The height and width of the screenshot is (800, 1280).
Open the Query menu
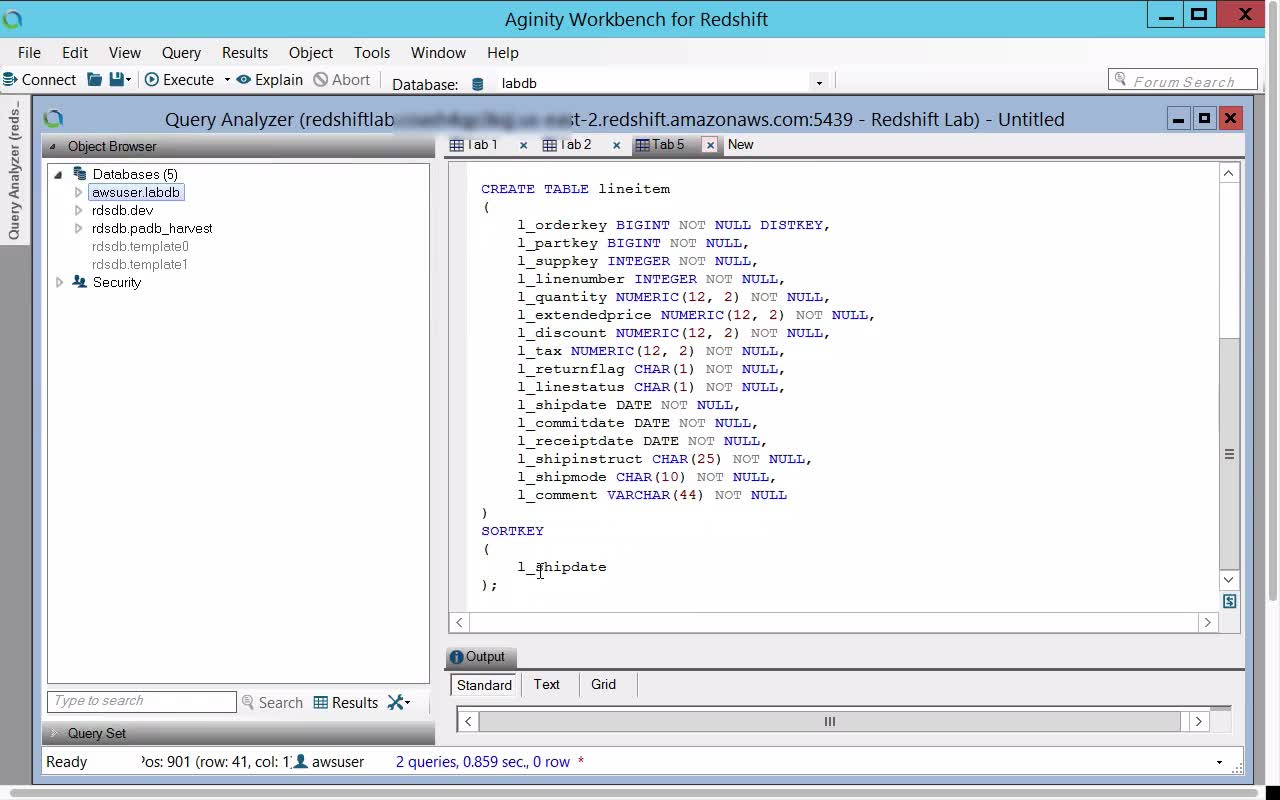(181, 53)
